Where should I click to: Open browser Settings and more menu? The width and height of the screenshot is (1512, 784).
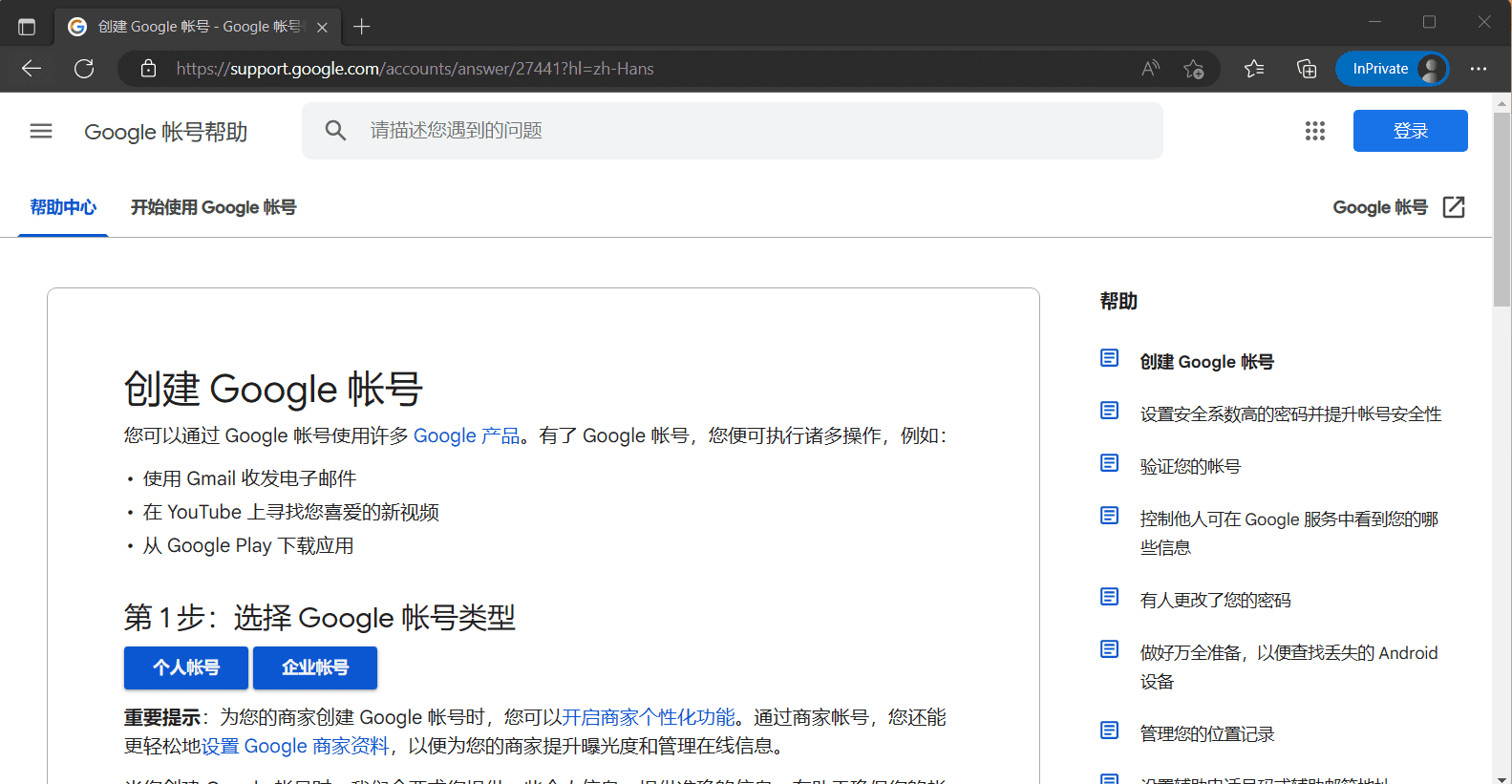pos(1479,69)
